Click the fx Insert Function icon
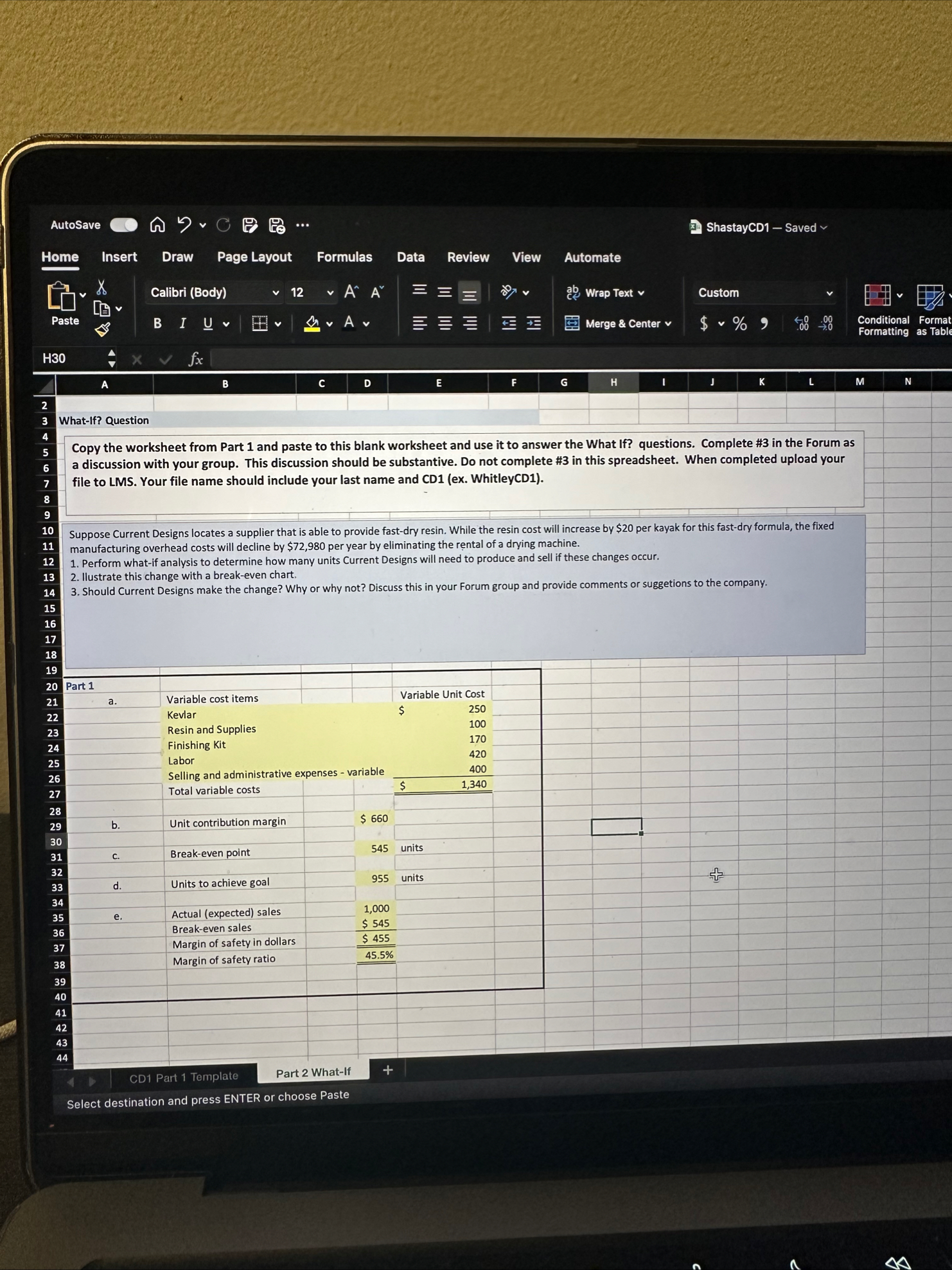The image size is (952, 1270). [x=195, y=359]
